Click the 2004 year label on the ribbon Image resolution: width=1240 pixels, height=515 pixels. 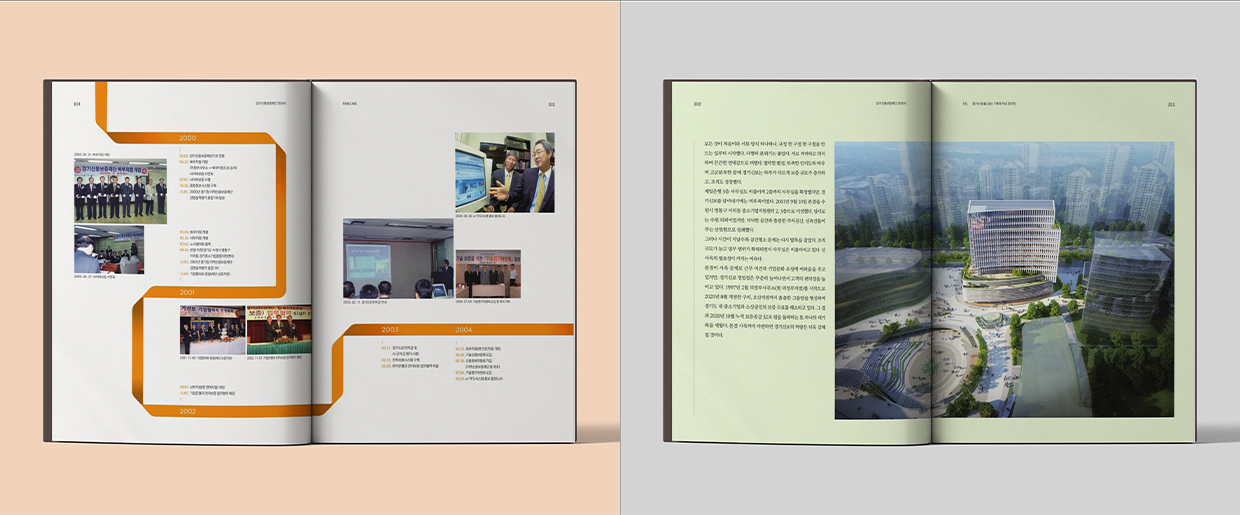(464, 329)
